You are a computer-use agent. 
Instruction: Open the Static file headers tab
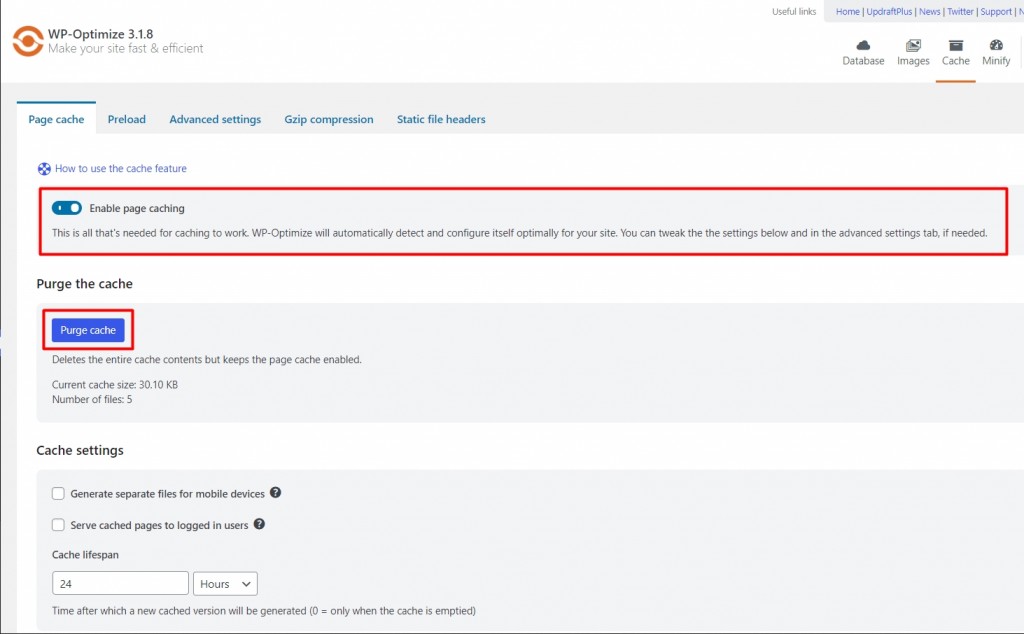pyautogui.click(x=441, y=119)
